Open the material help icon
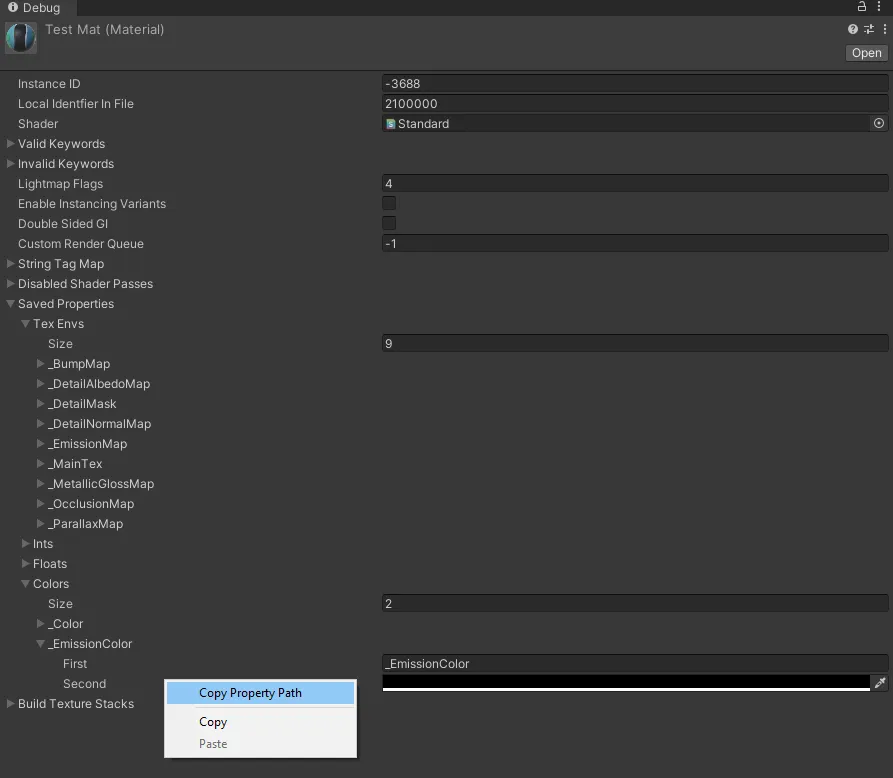The width and height of the screenshot is (893, 778). point(853,29)
